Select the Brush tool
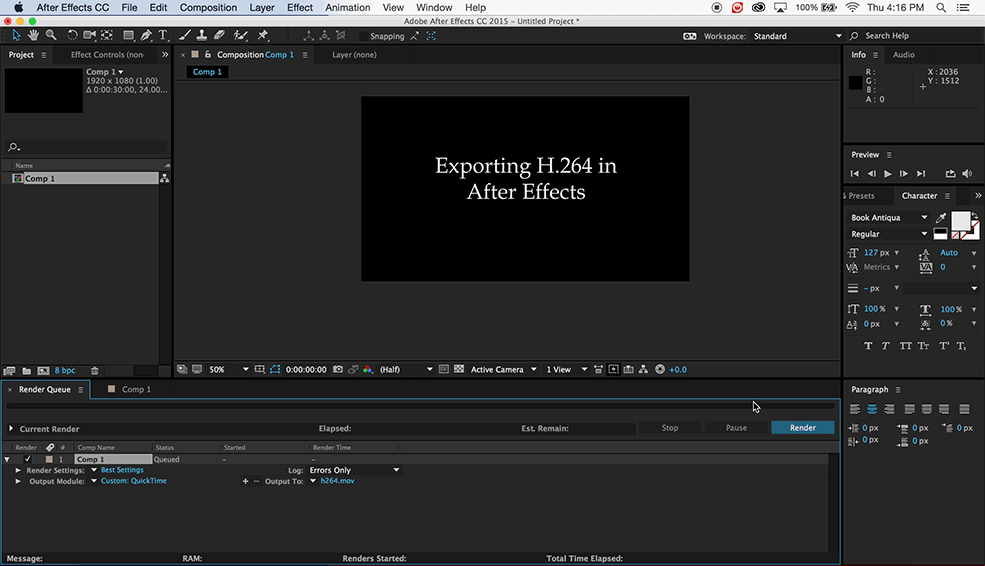 pos(185,36)
